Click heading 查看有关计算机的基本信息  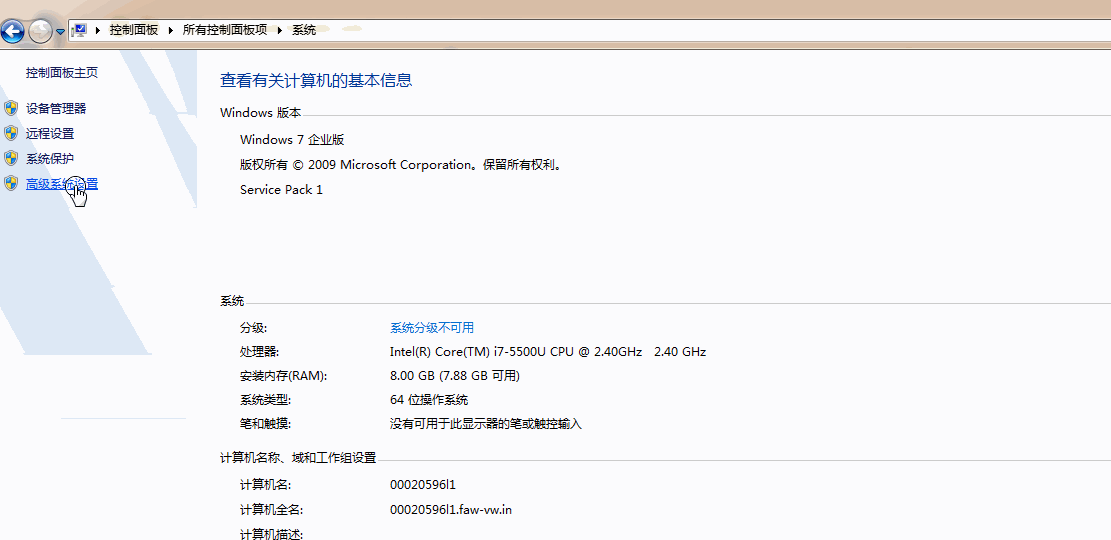point(316,80)
